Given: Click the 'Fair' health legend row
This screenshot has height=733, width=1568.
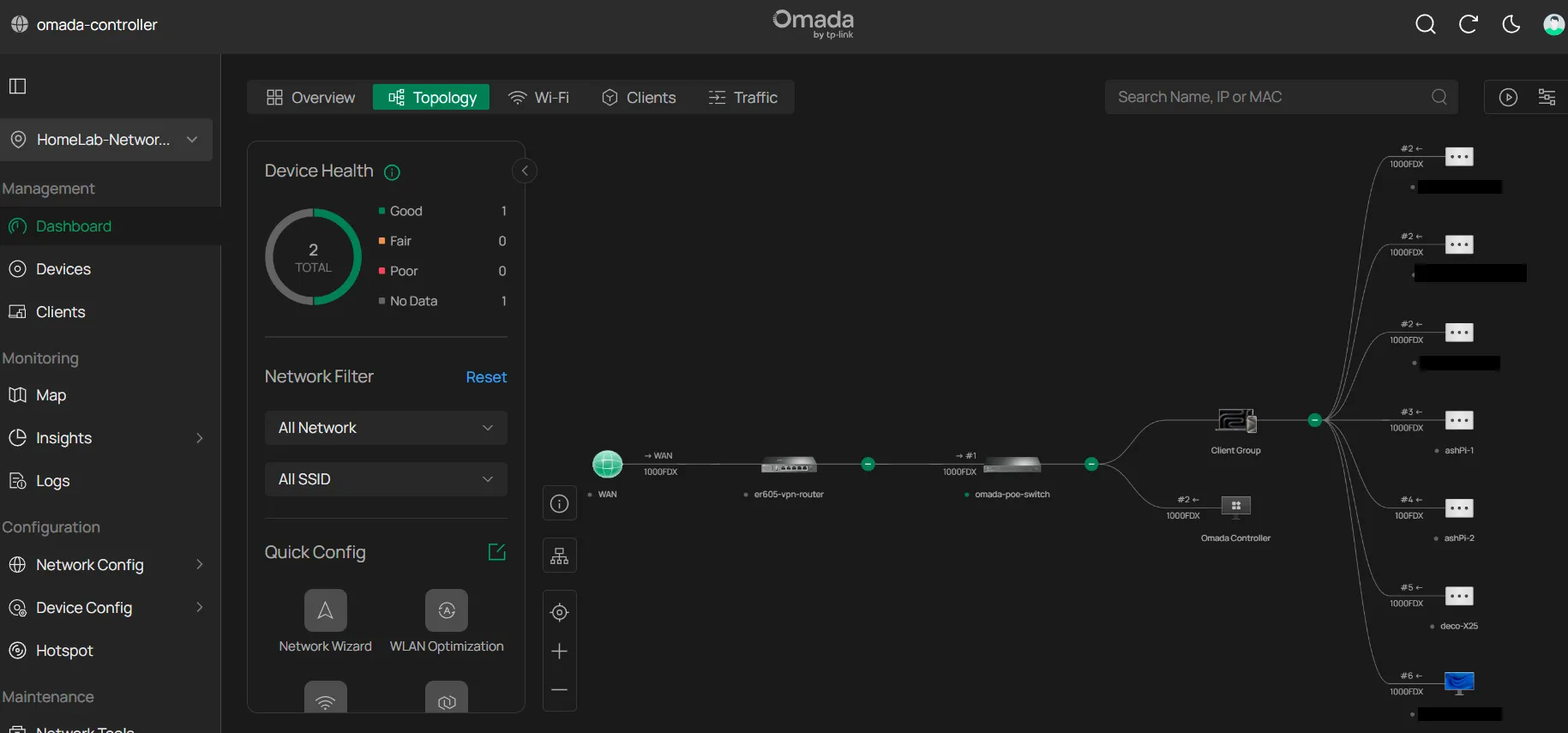Looking at the screenshot, I should [442, 241].
